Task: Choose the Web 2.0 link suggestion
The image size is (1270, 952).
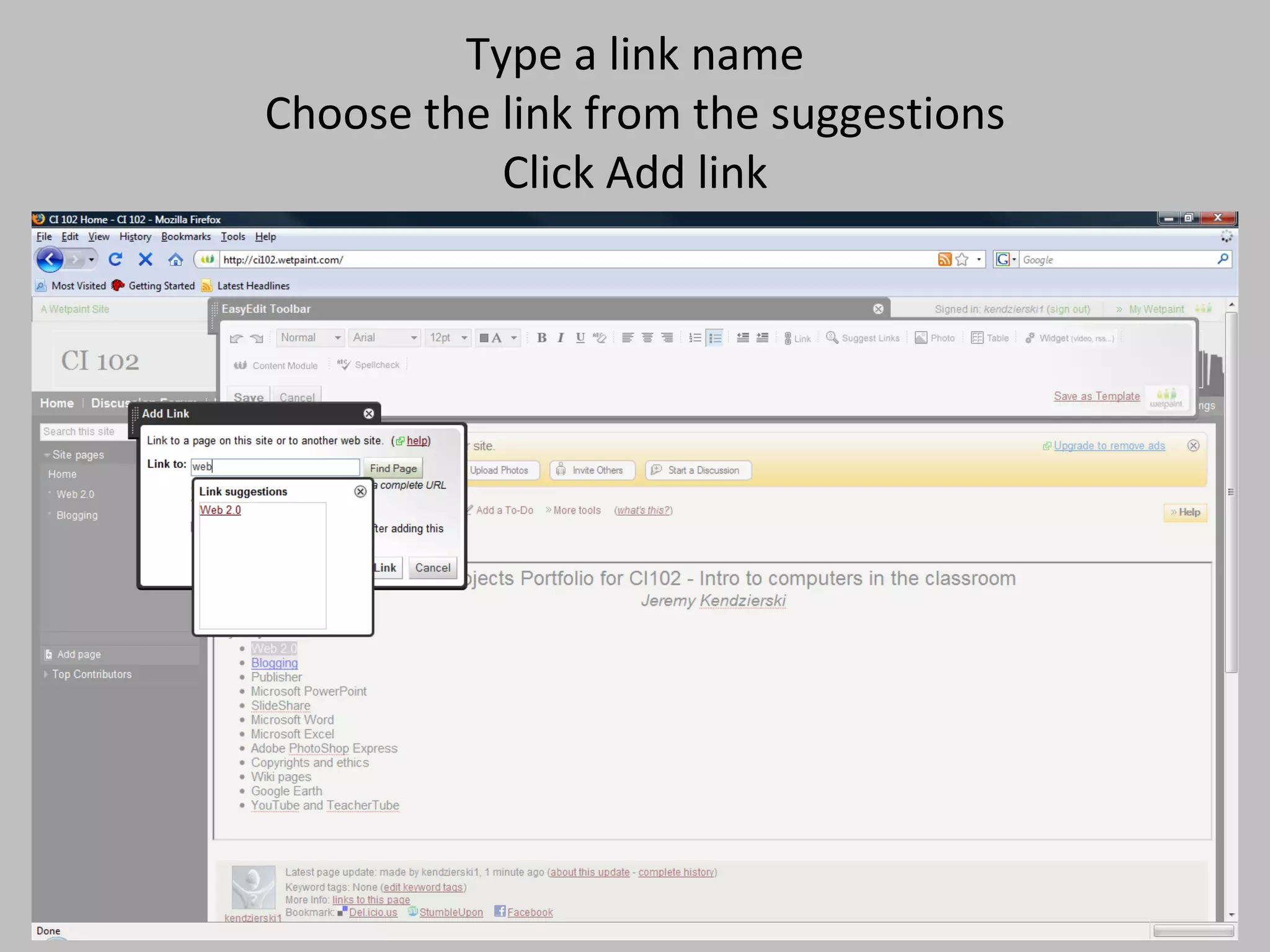Action: click(220, 510)
